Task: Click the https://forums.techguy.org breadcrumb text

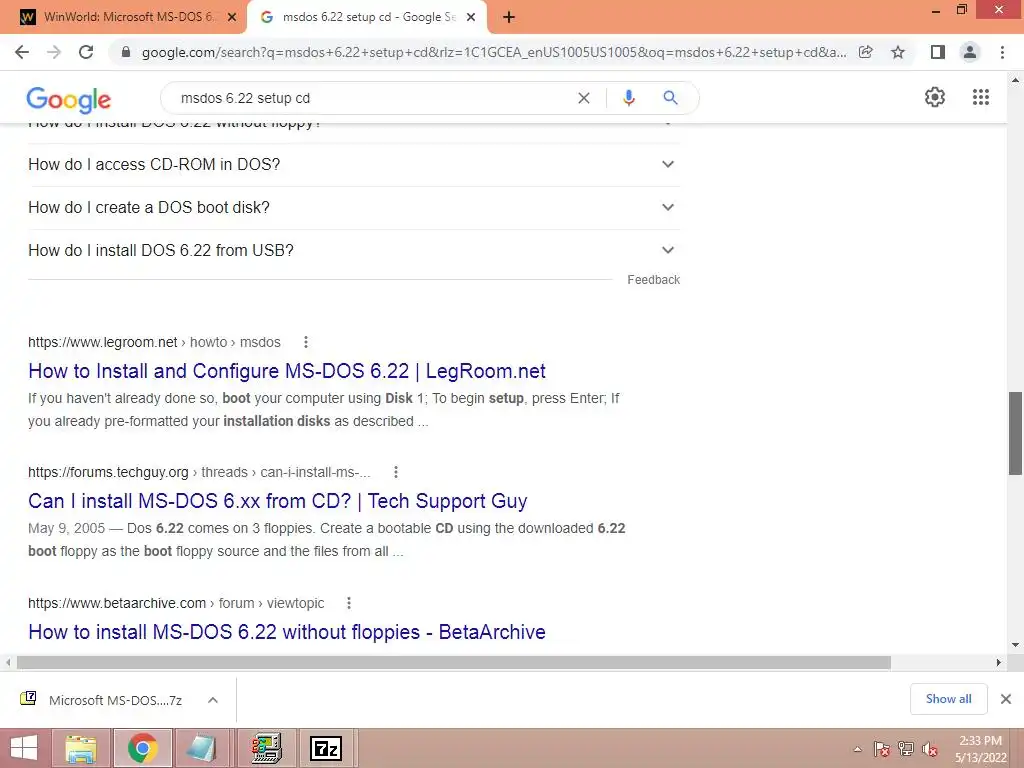Action: (x=108, y=472)
